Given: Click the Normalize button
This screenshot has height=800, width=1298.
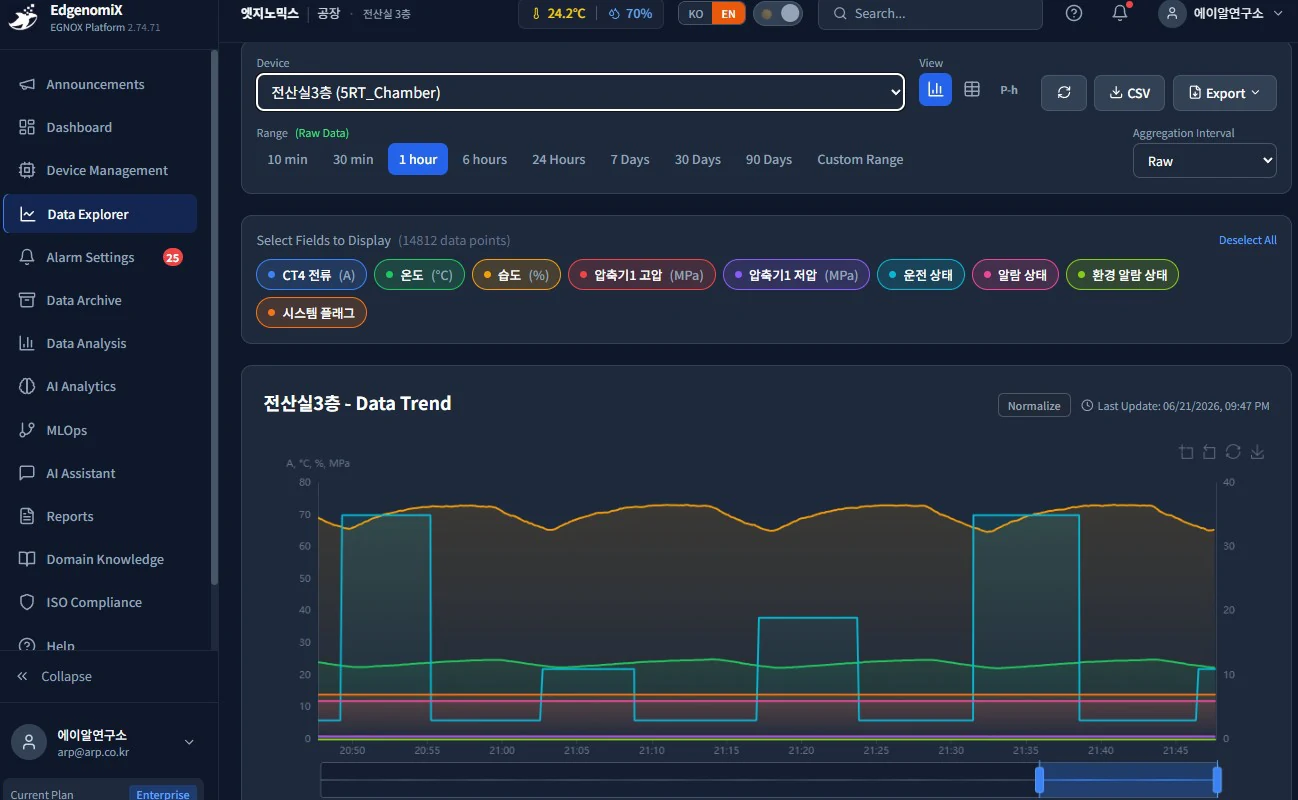Looking at the screenshot, I should [x=1034, y=406].
